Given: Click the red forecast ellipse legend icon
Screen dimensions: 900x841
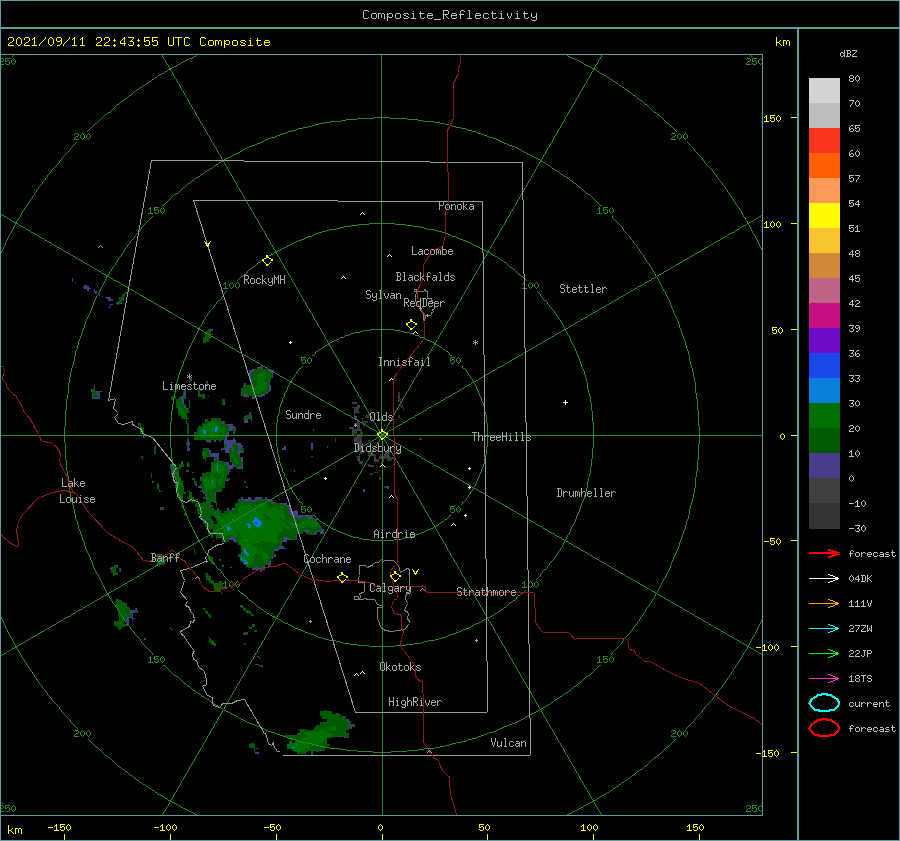Looking at the screenshot, I should [x=824, y=728].
